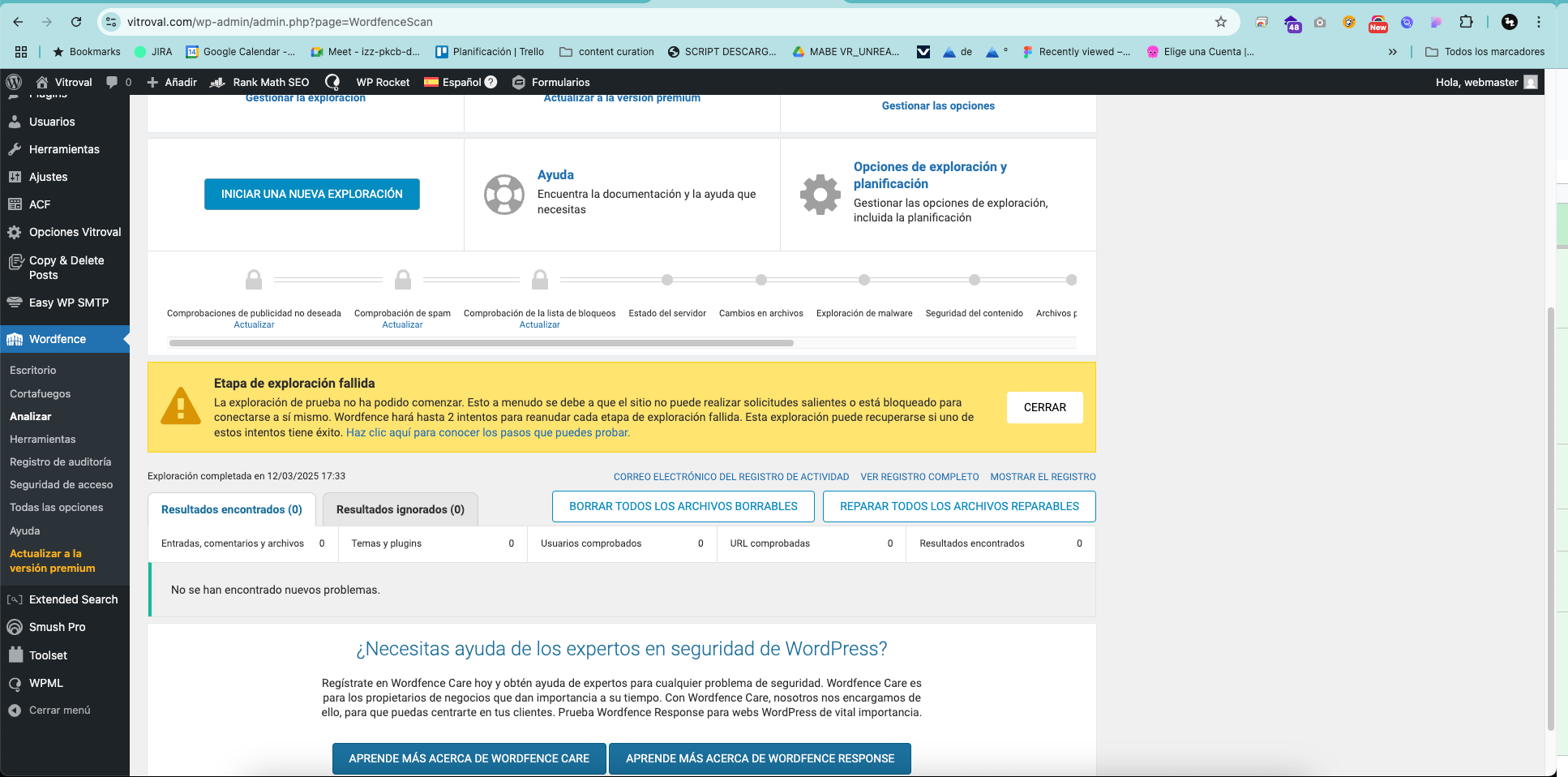The height and width of the screenshot is (777, 1568).
Task: Click Aprende más acerca de Wordfence Care
Action: pos(469,758)
